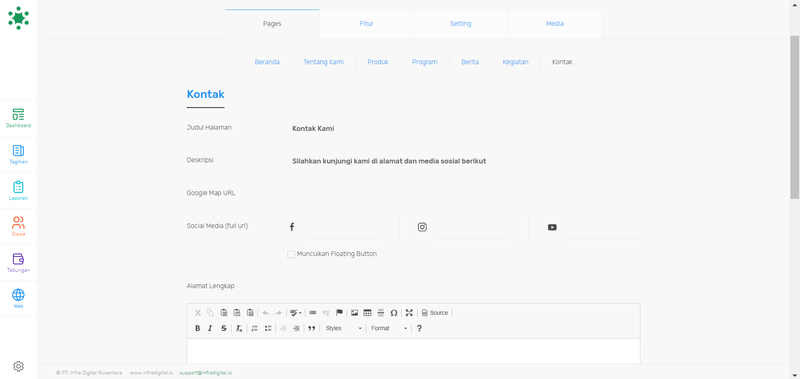Apply strikethrough formatting

click(223, 329)
